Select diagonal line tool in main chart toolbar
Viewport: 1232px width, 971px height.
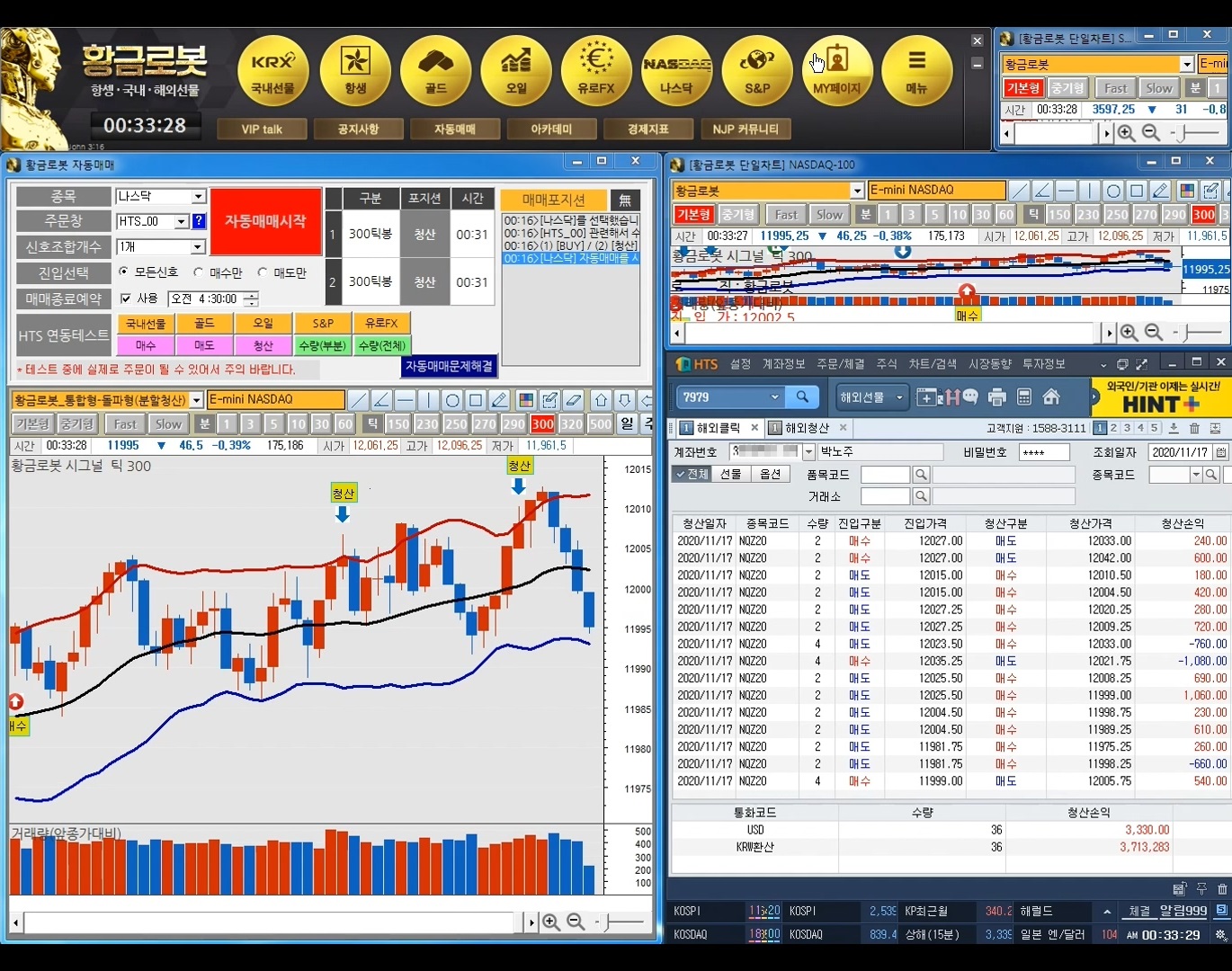[359, 400]
